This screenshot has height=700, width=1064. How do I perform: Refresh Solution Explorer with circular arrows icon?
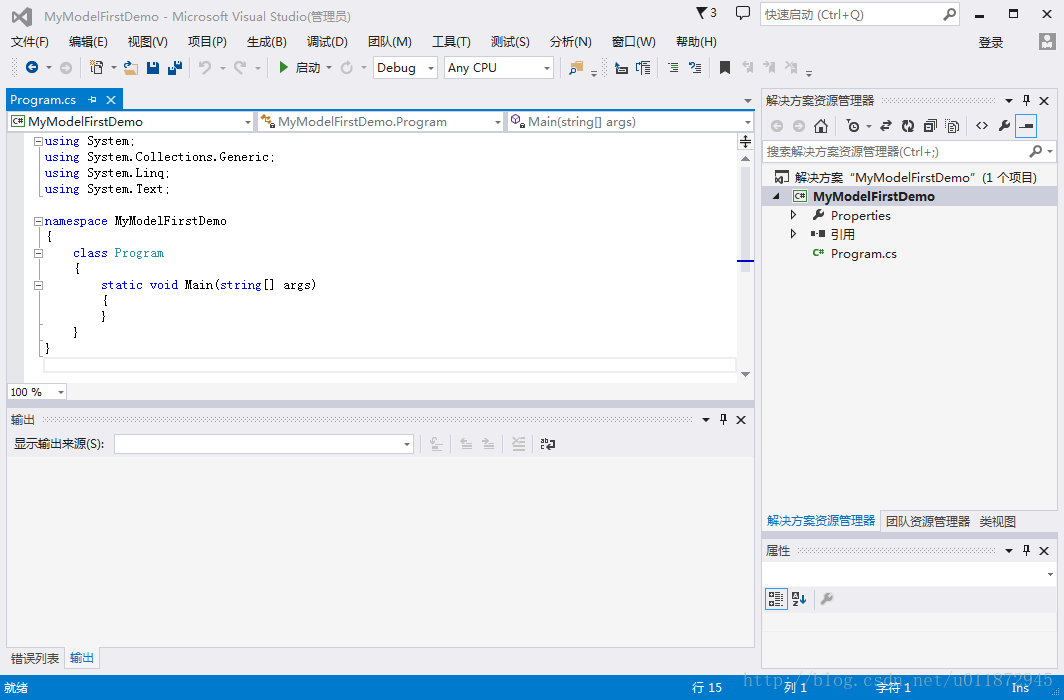coord(908,125)
